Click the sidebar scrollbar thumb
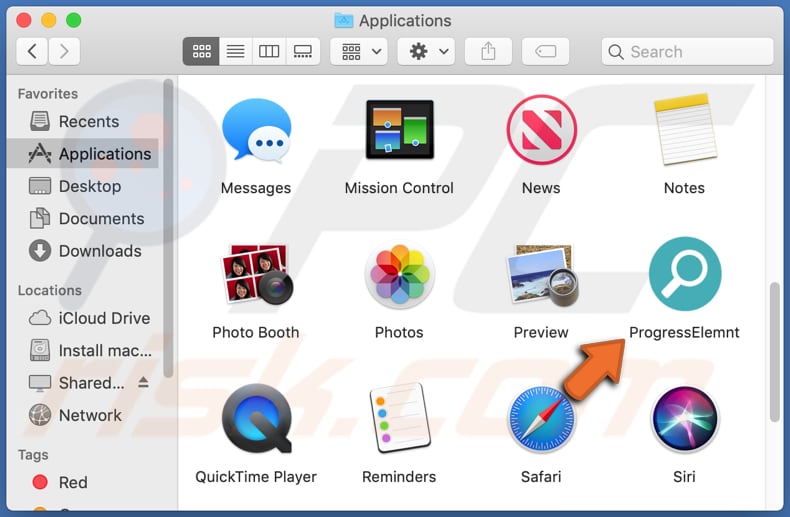 168,228
